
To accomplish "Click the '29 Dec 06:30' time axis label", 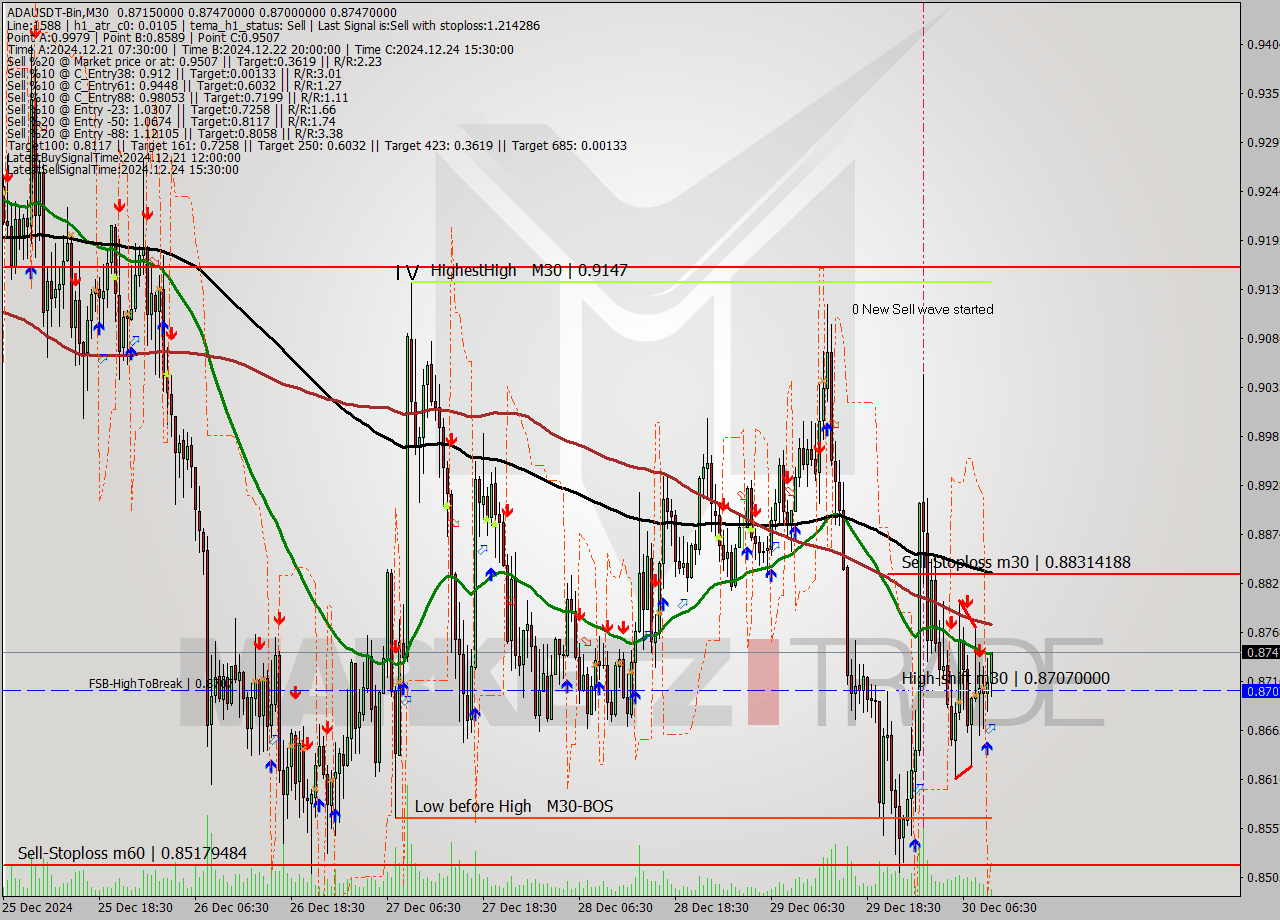I will click(807, 908).
